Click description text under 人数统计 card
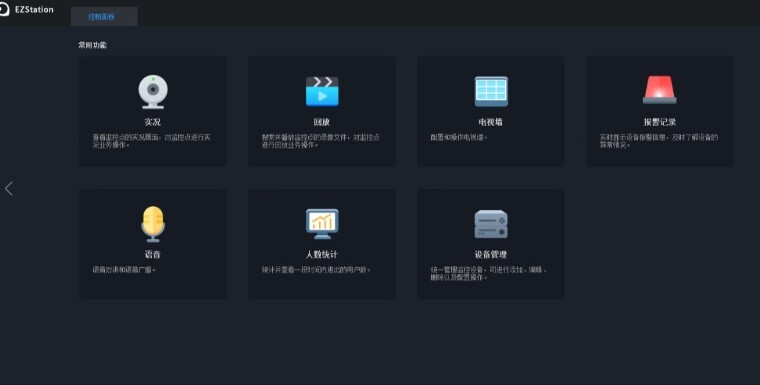Viewport: 760px width, 385px height. tap(316, 270)
